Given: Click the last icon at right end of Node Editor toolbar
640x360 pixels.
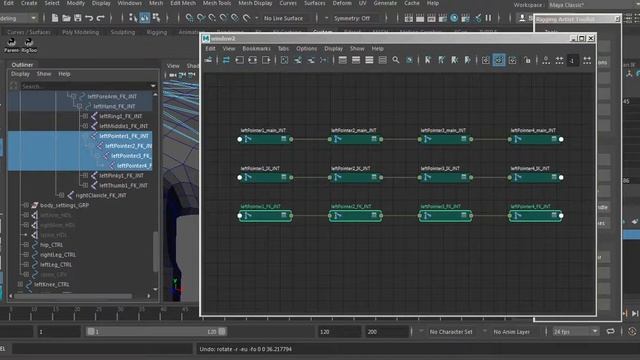Looking at the screenshot, I should [587, 60].
